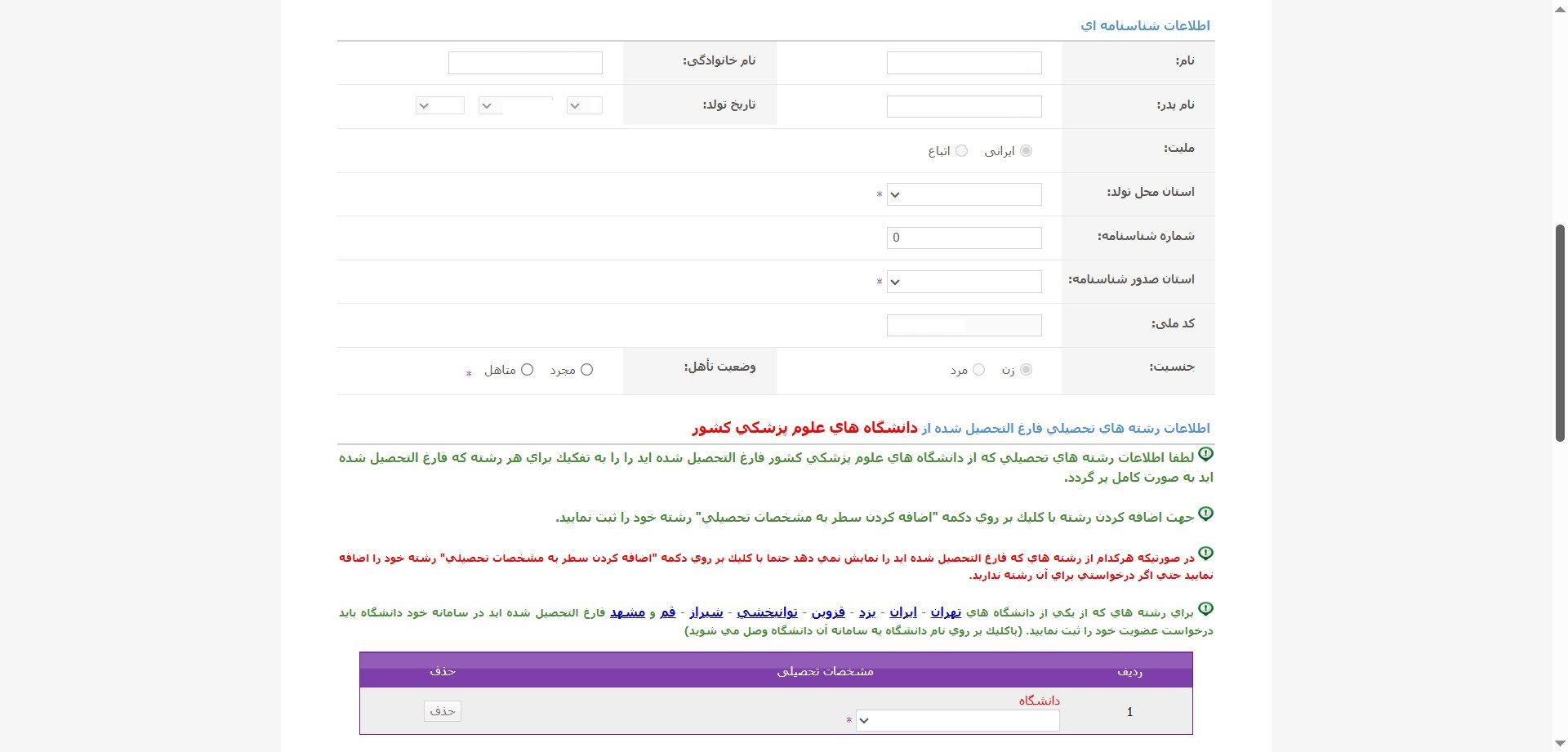Open the استان محل تولد dropdown

964,194
